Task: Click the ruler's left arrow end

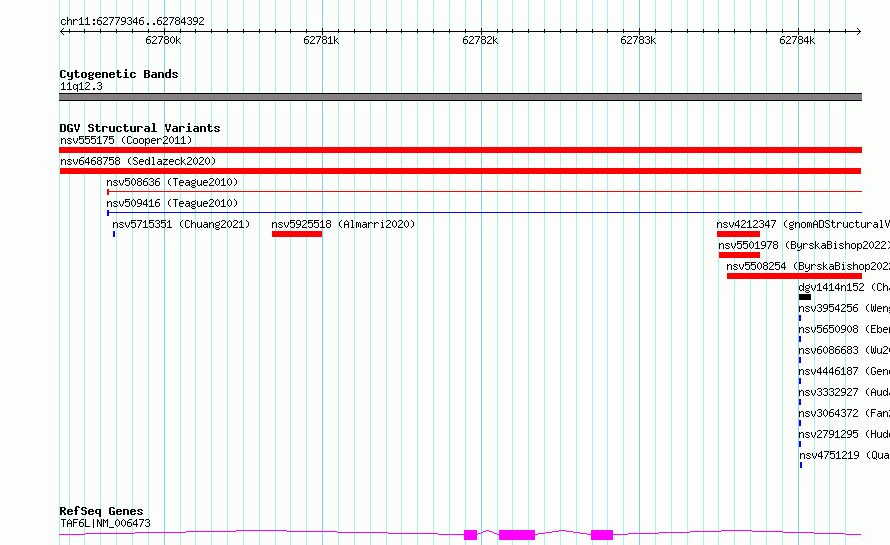Action: [x=62, y=31]
